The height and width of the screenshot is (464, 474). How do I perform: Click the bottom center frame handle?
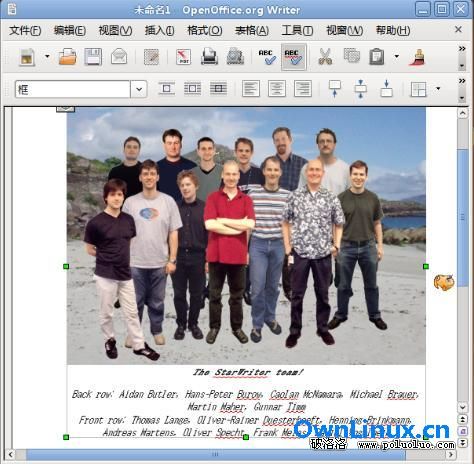[x=246, y=437]
